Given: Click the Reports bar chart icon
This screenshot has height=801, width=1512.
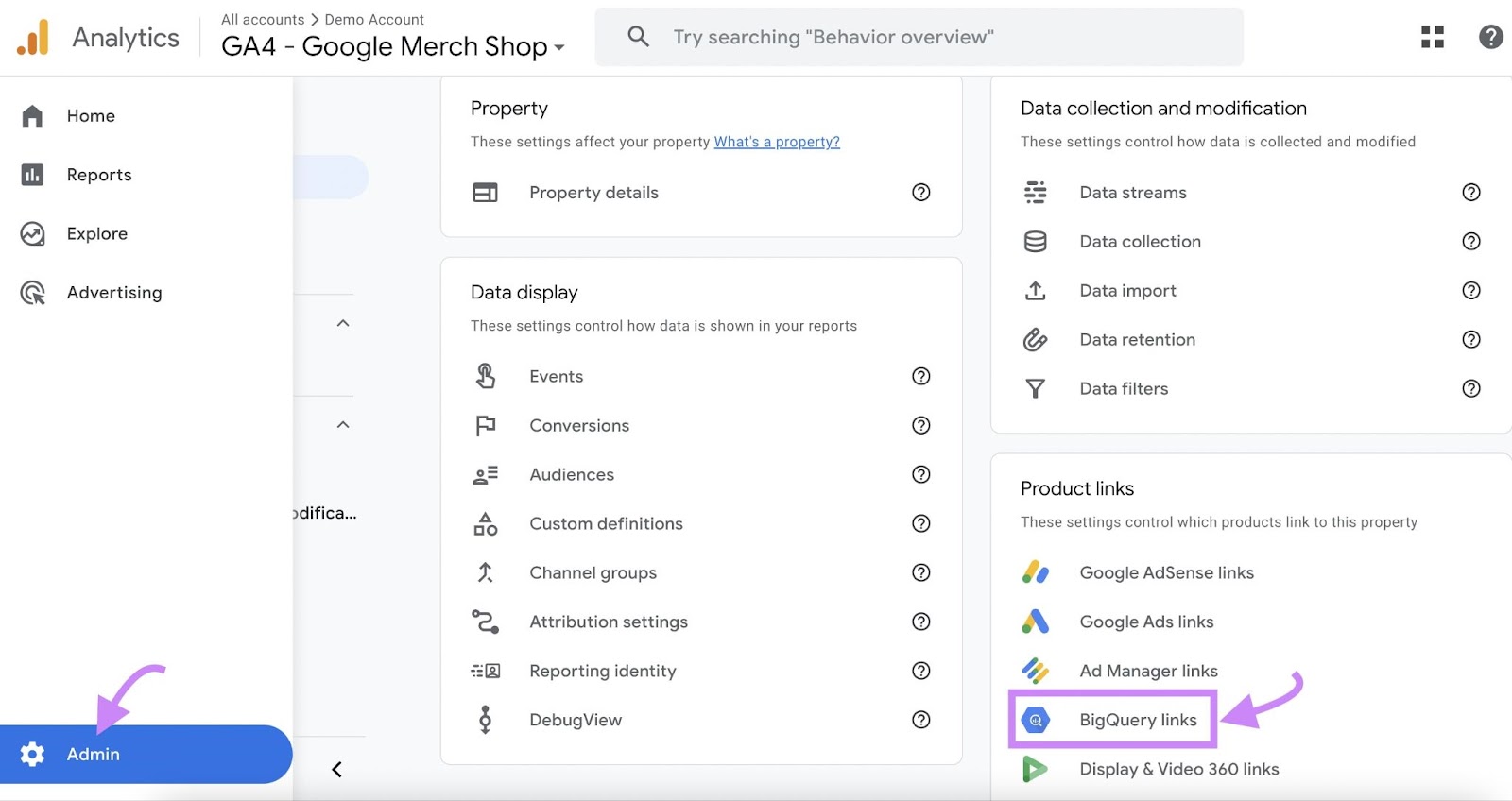Looking at the screenshot, I should coord(32,175).
